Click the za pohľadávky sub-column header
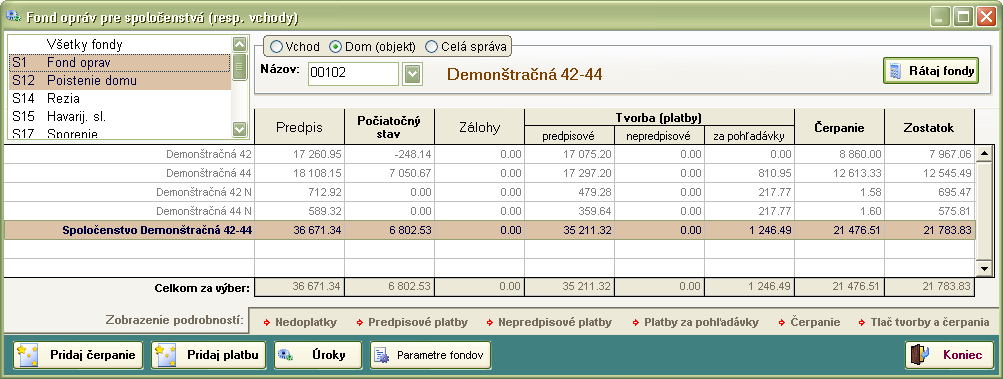Image resolution: width=1003 pixels, height=379 pixels. click(749, 135)
